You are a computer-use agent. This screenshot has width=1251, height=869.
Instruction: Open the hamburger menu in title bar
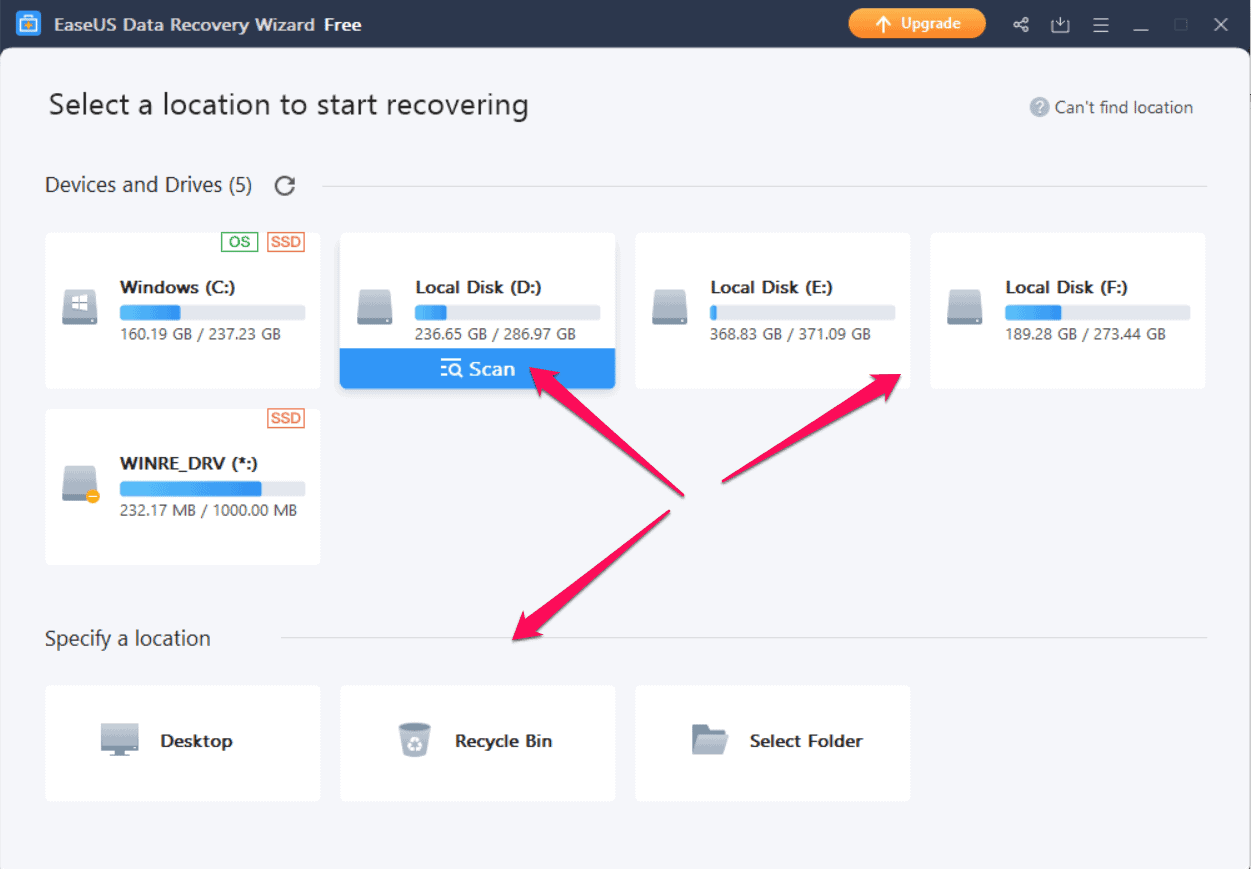(1101, 25)
